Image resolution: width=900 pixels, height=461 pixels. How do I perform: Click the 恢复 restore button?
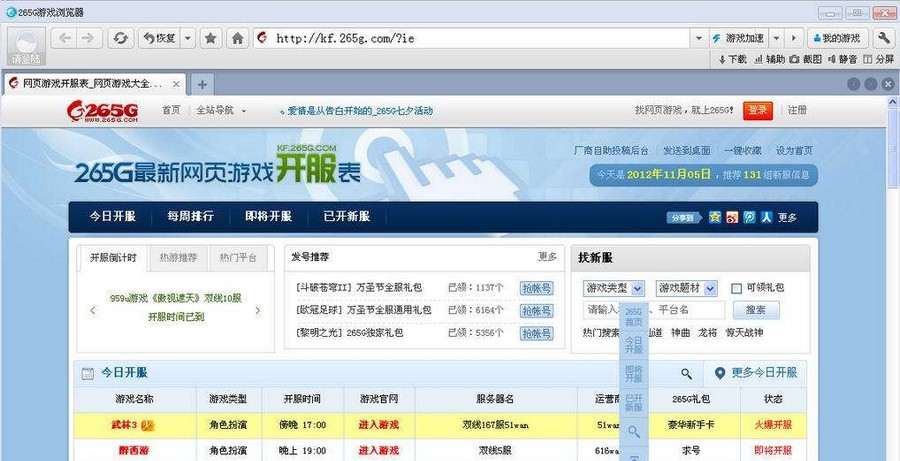click(x=160, y=38)
